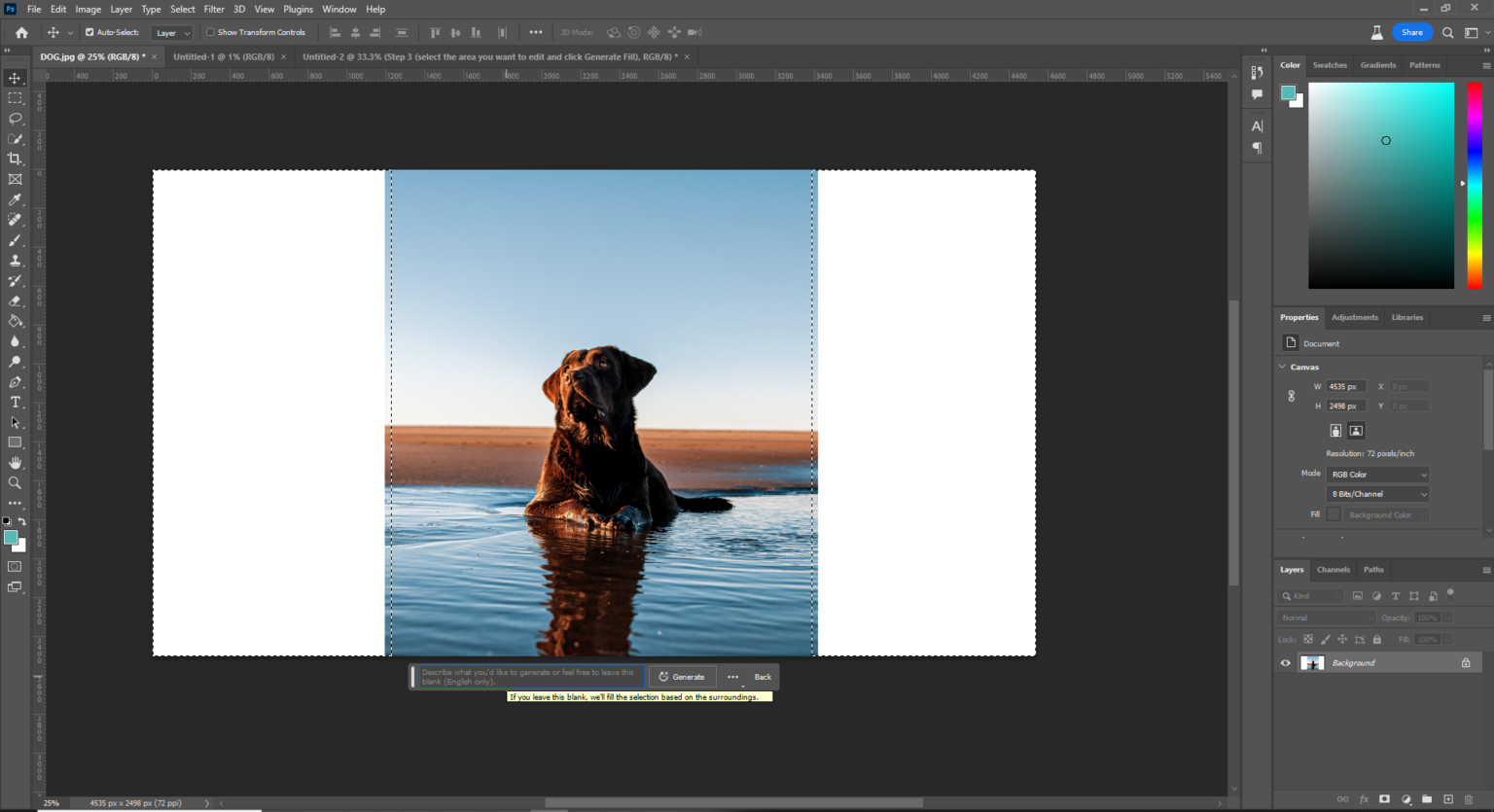Click the lock icon on Background layer

coord(1466,663)
